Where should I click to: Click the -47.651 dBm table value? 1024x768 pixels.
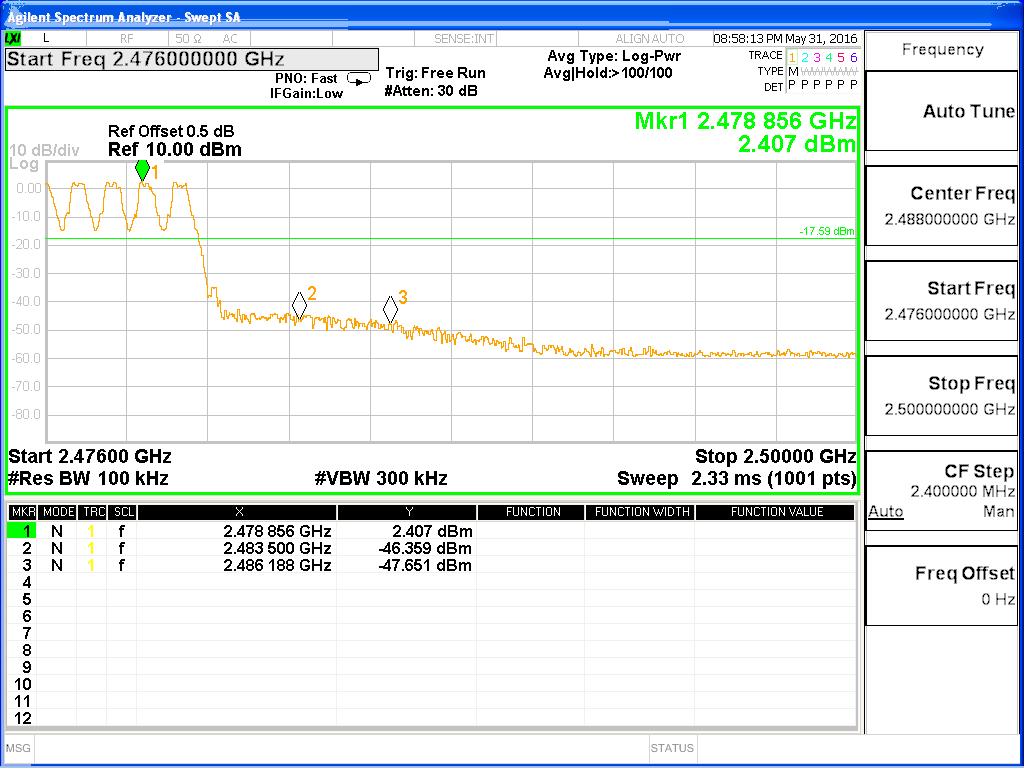(x=425, y=565)
